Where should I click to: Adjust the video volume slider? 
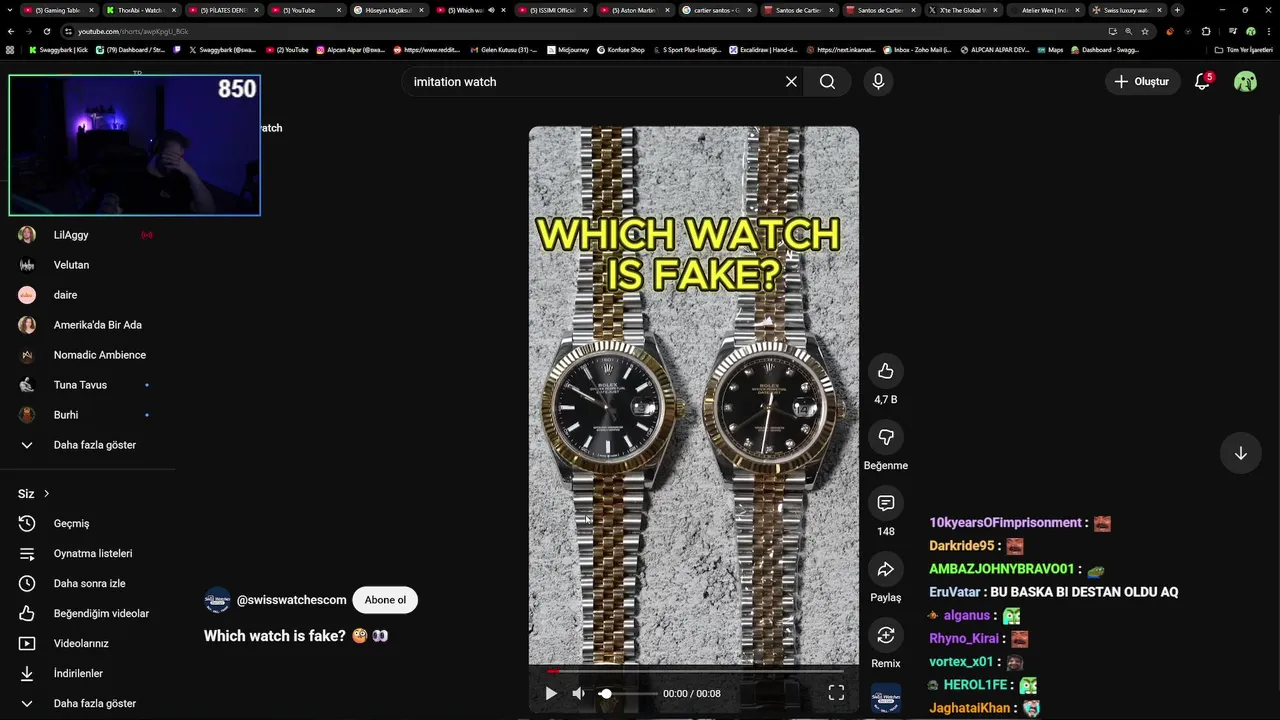click(629, 693)
